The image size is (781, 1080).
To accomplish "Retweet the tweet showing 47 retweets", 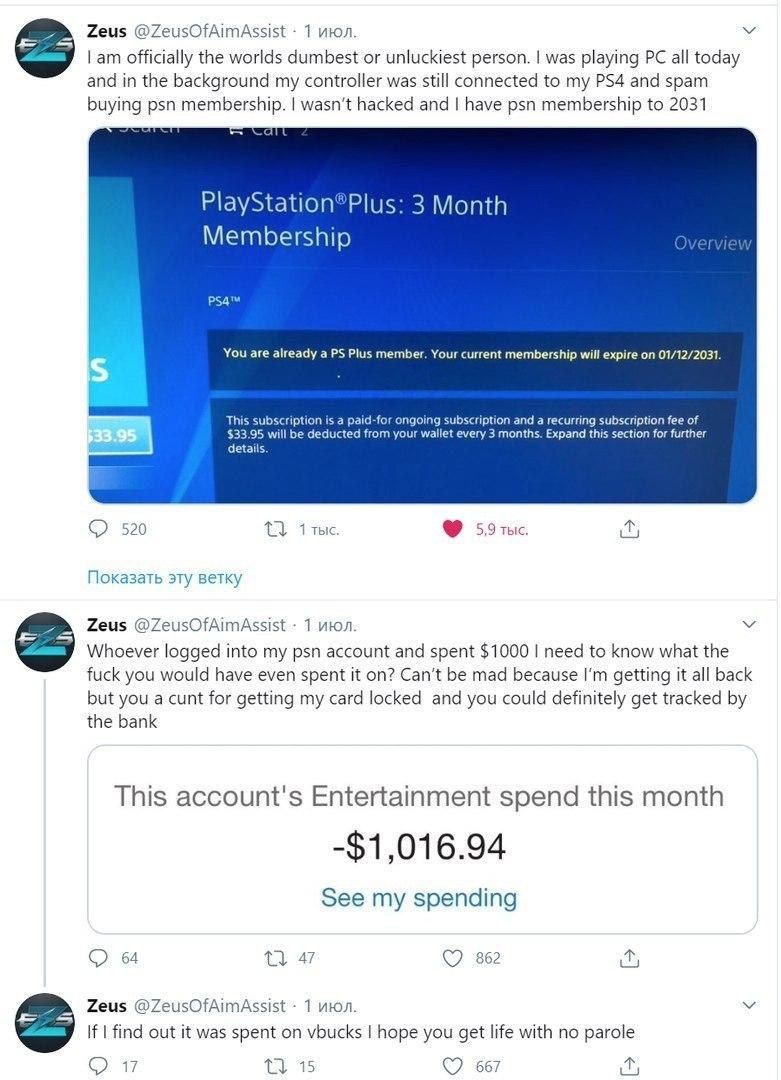I will pyautogui.click(x=276, y=957).
